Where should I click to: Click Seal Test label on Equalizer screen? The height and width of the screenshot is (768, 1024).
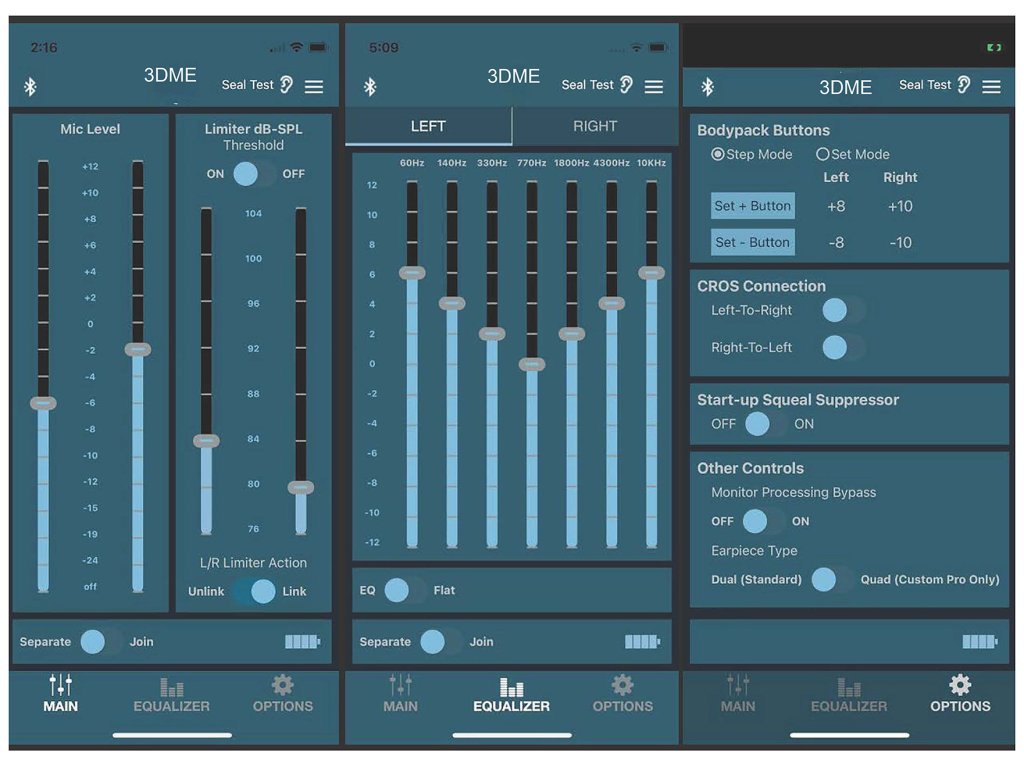click(588, 85)
